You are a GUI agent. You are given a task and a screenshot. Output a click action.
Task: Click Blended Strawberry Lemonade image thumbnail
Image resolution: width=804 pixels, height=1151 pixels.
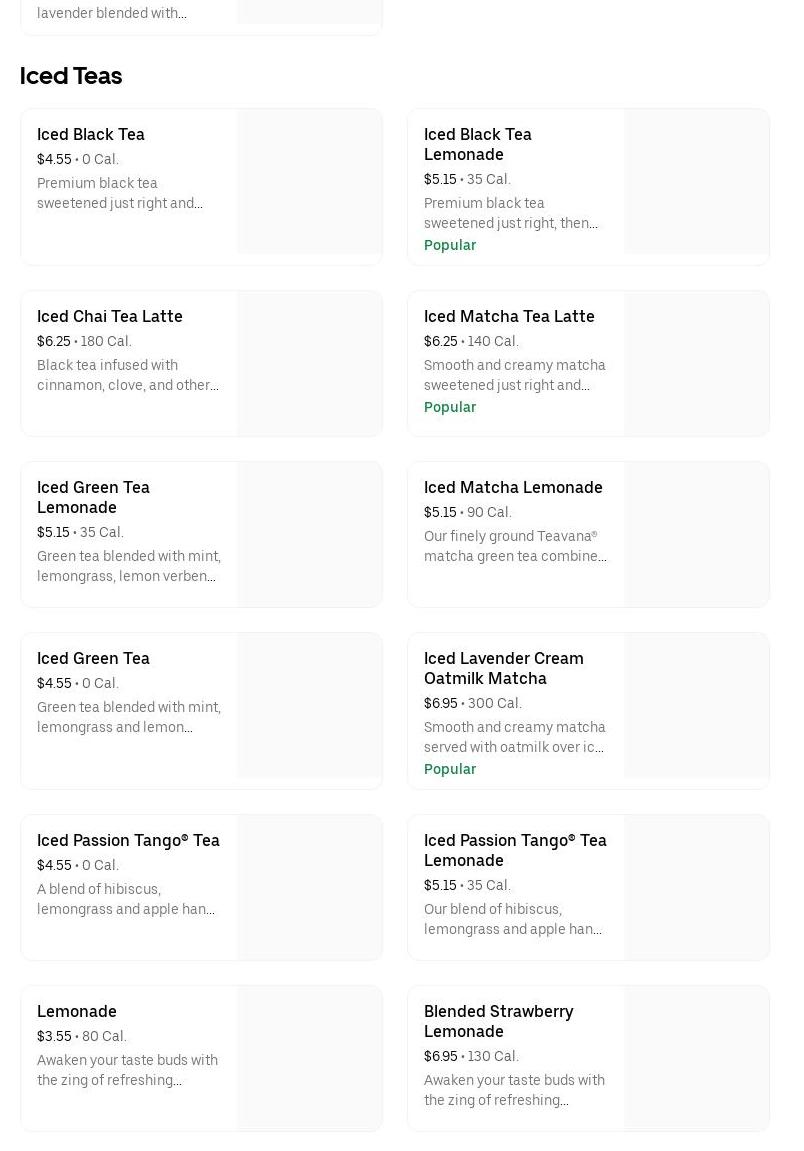697,1058
